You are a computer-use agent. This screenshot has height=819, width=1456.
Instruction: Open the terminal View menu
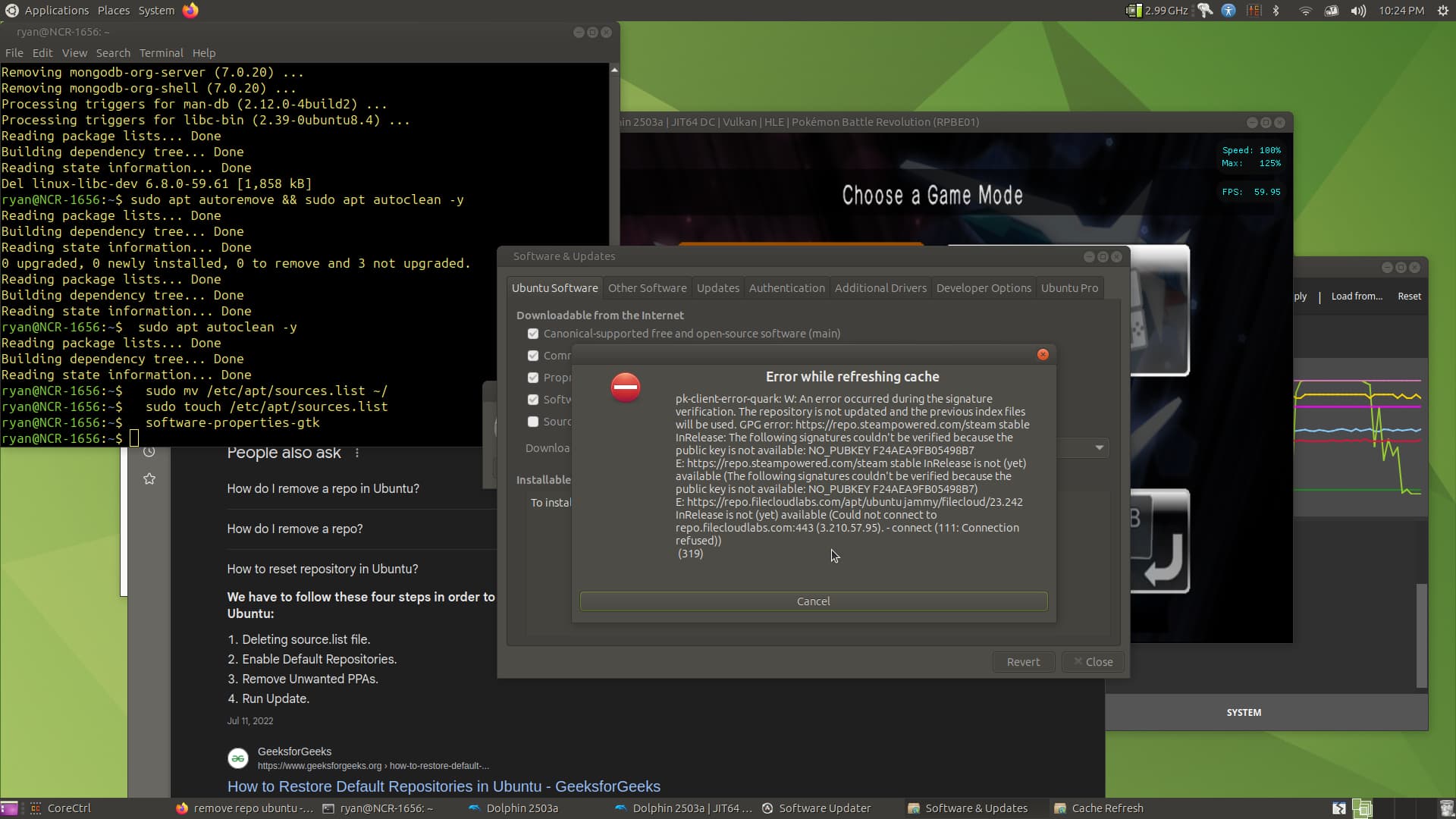(74, 53)
